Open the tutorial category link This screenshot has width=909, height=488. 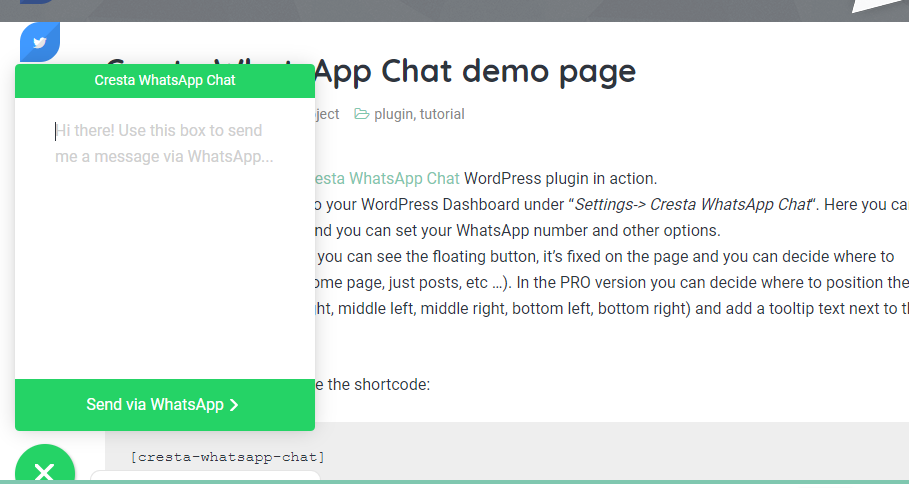(x=442, y=114)
